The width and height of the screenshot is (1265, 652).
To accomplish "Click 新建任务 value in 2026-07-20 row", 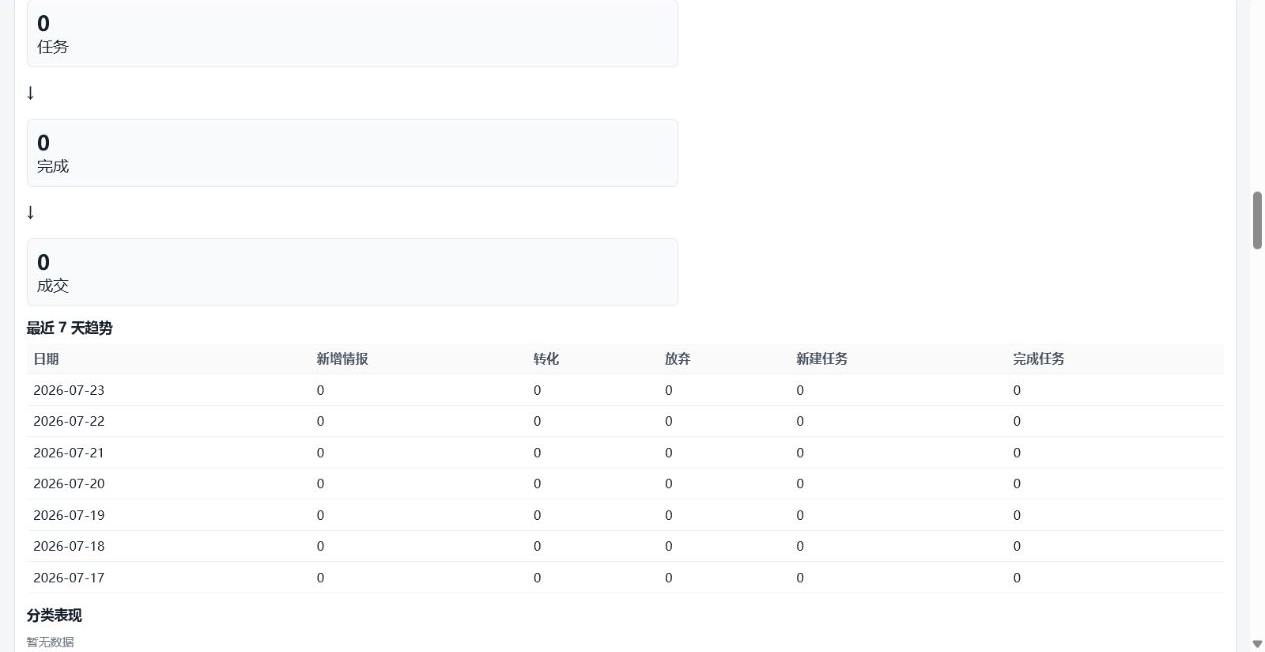I will [800, 484].
